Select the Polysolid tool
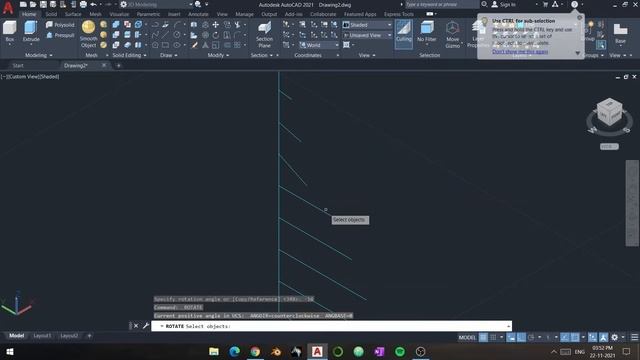640x360 pixels. (x=60, y=25)
